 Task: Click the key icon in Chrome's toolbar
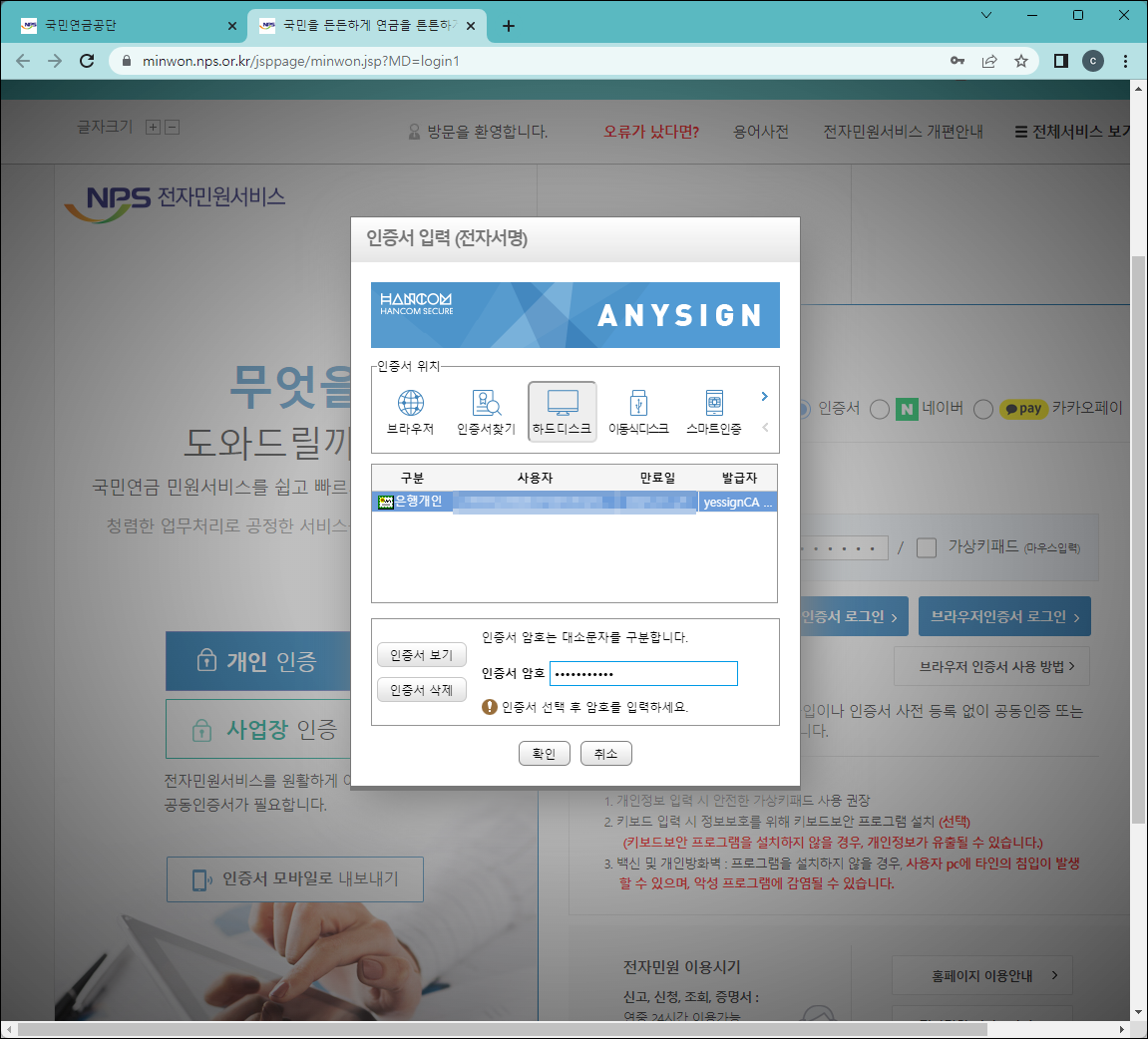(x=957, y=61)
